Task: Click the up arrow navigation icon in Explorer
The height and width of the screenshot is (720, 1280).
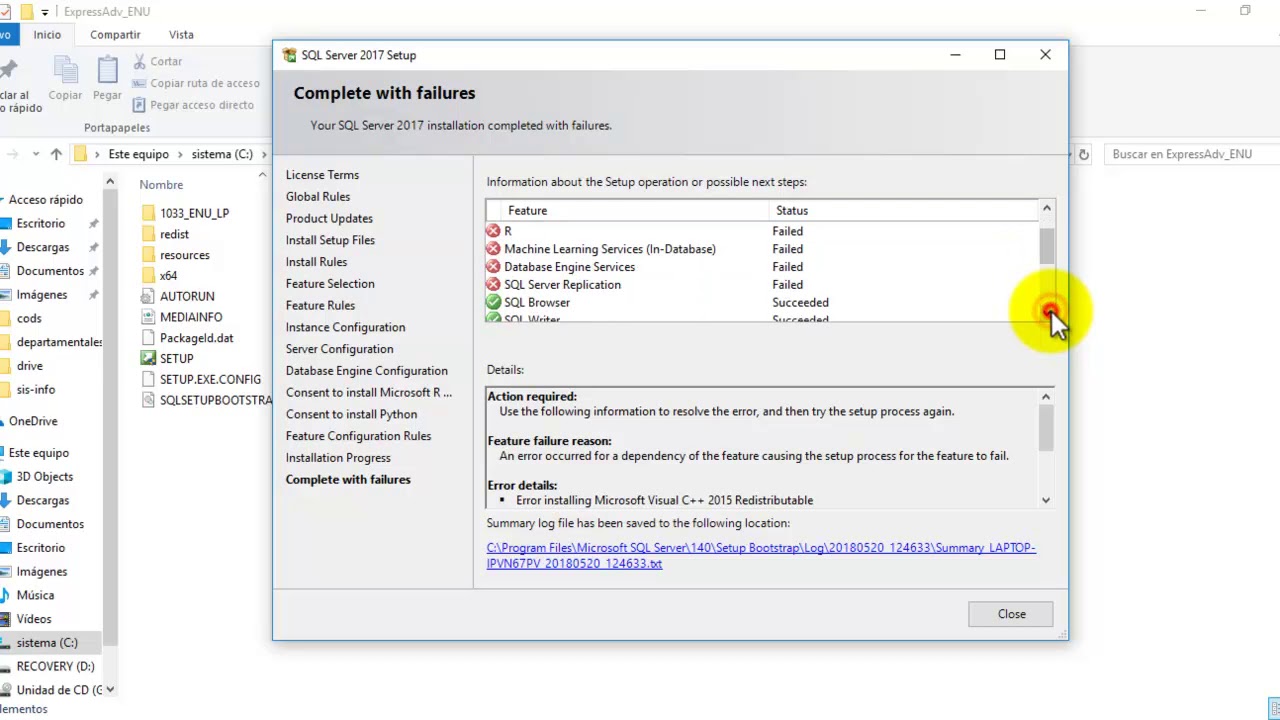Action: pyautogui.click(x=56, y=154)
